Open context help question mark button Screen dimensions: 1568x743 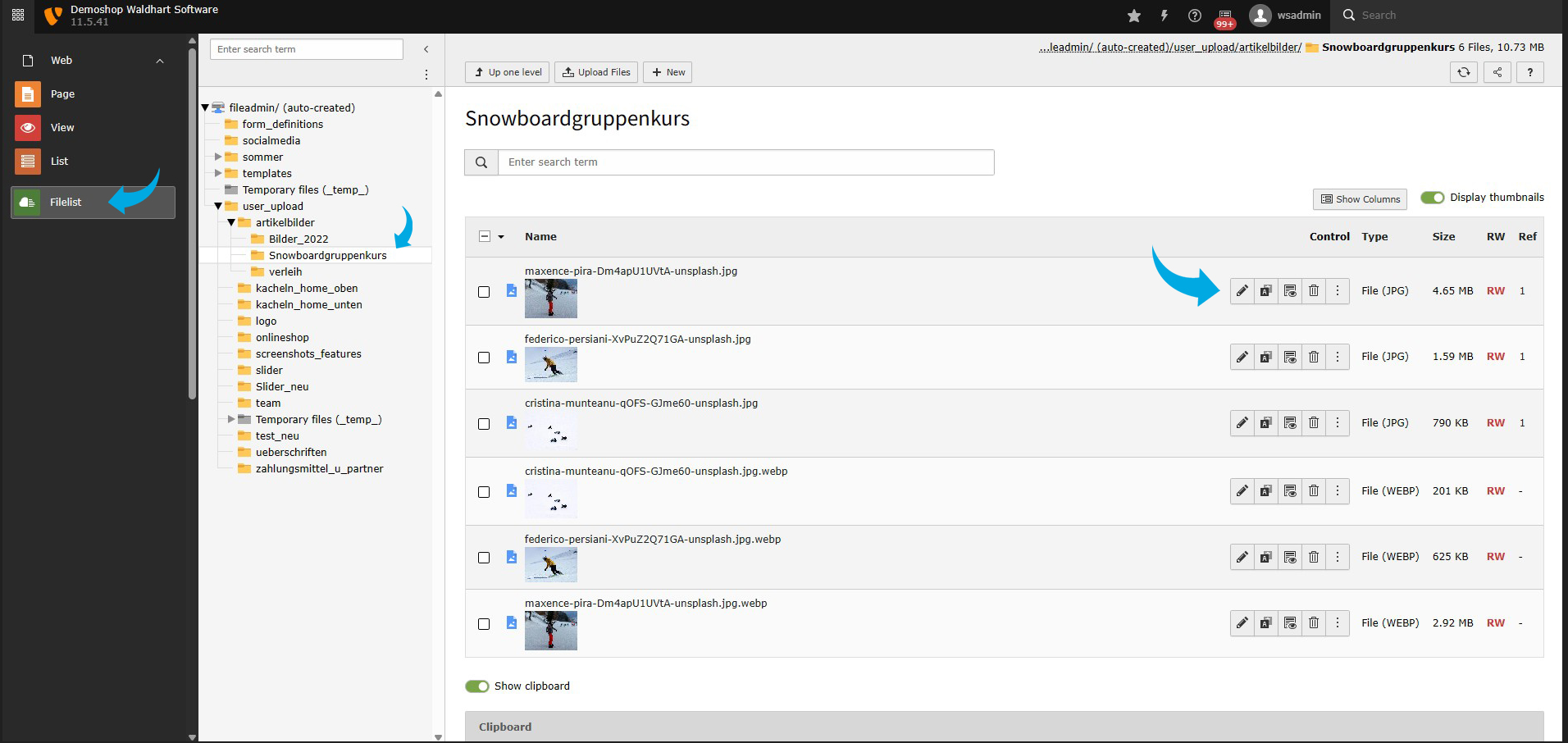(1530, 72)
